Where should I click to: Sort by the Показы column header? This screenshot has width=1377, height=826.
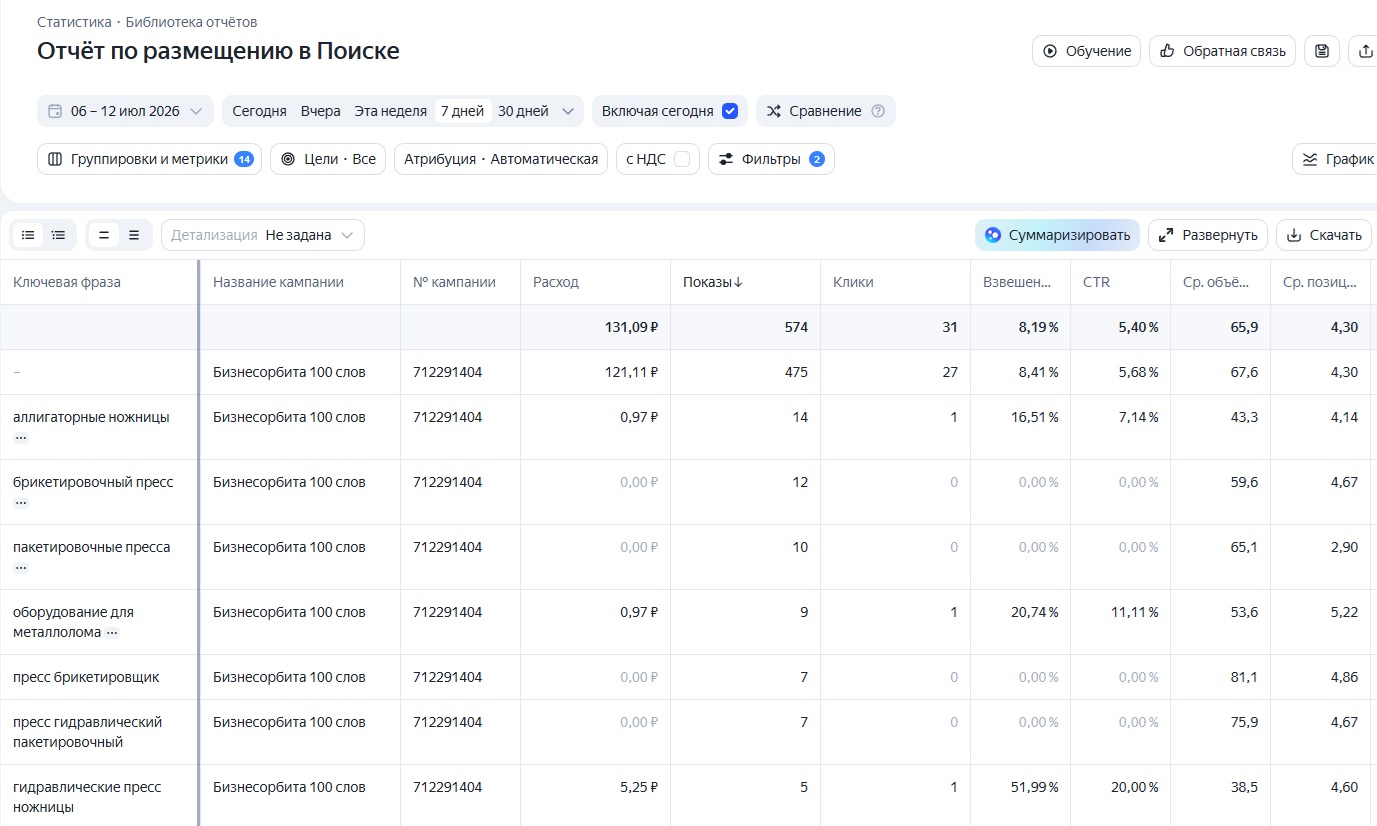(713, 282)
